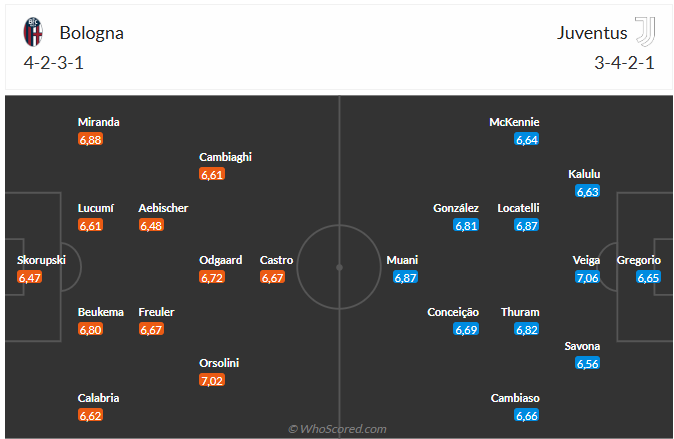Select player name Cambiaghi

click(225, 157)
